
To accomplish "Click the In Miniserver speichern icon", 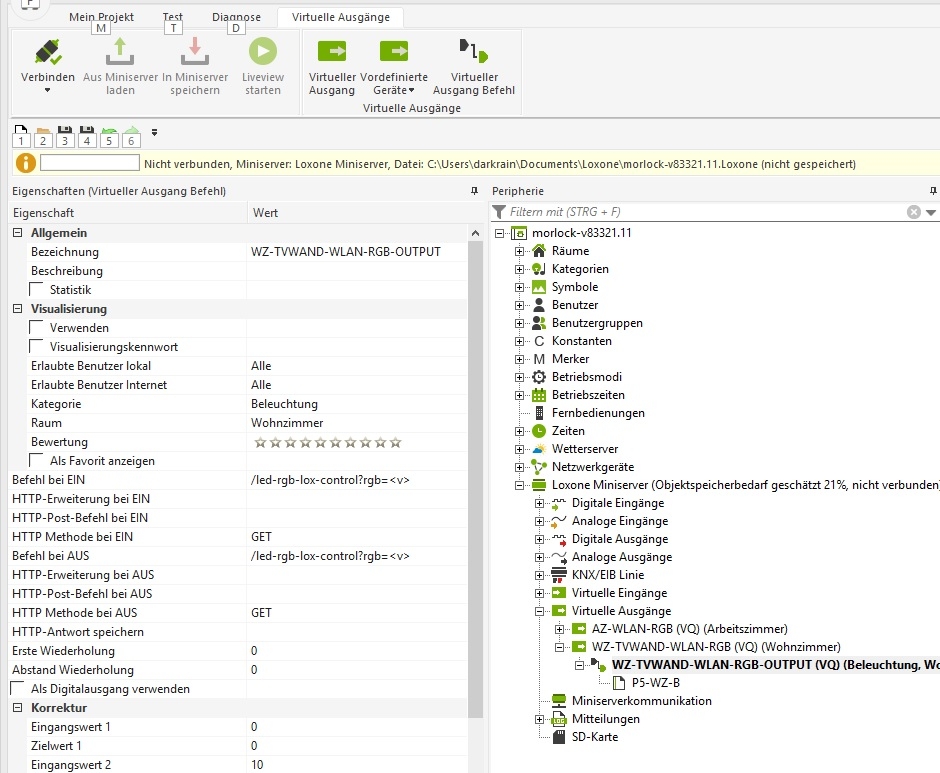I will tap(195, 52).
